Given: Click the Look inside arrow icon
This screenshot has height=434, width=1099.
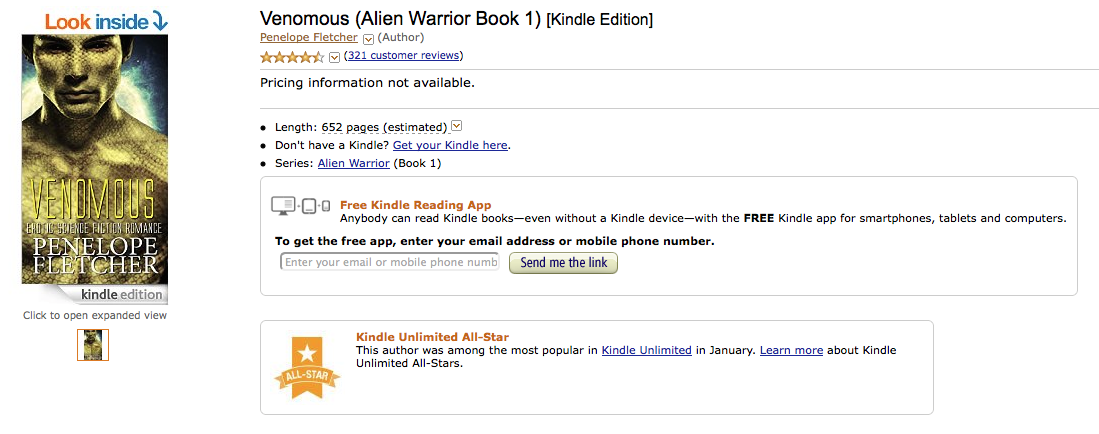Looking at the screenshot, I should tap(160, 20).
